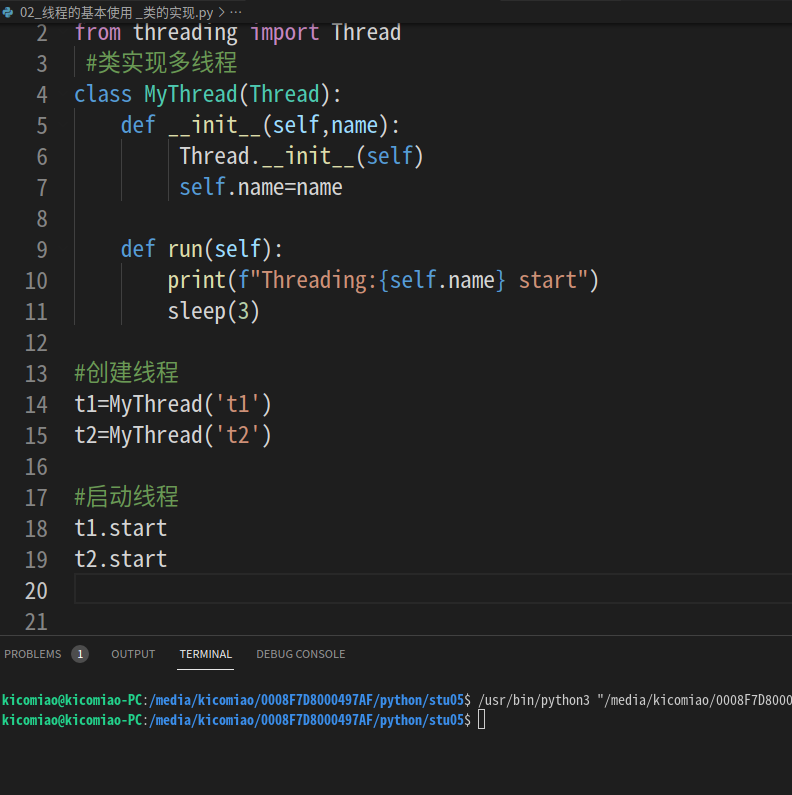Image resolution: width=792 pixels, height=795 pixels.
Task: Click the comment '#类实现多线程'
Action: point(161,63)
